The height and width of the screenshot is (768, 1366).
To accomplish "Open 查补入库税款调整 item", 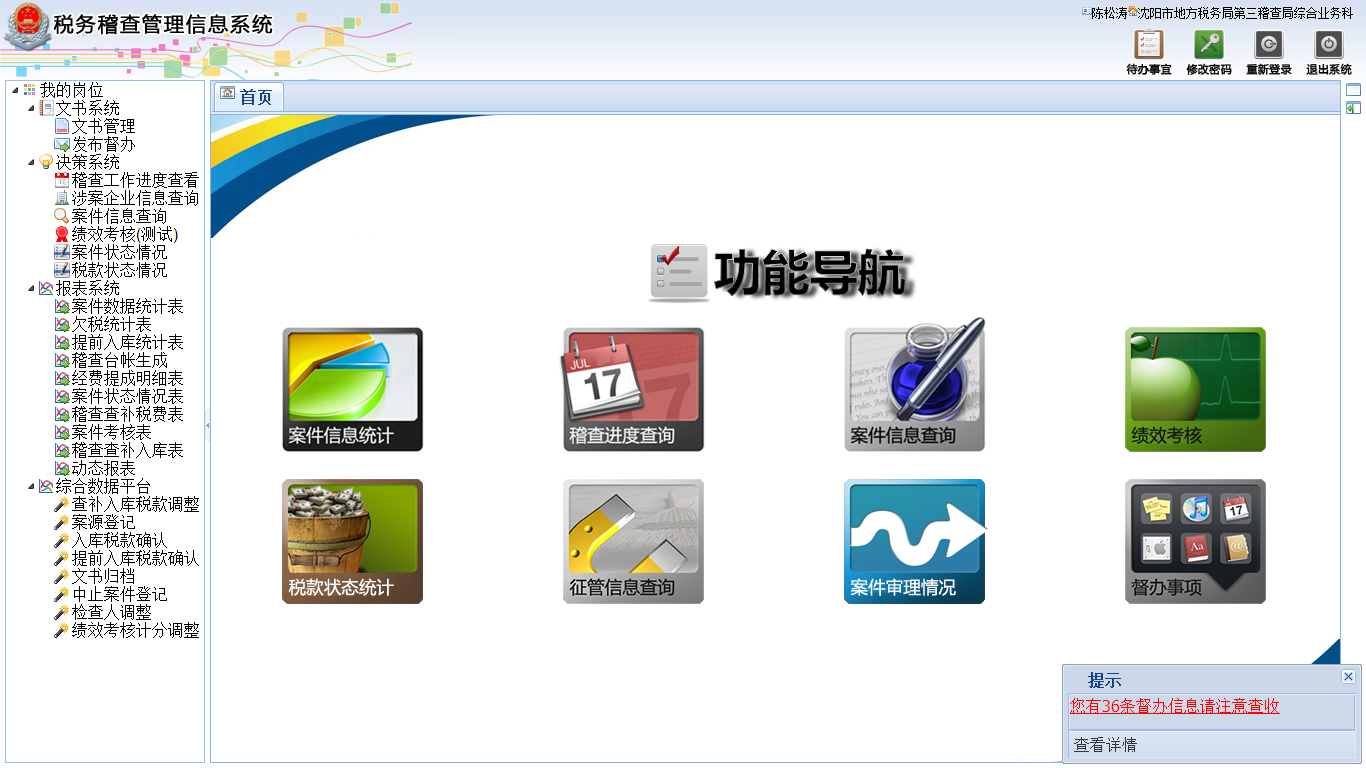I will point(135,505).
